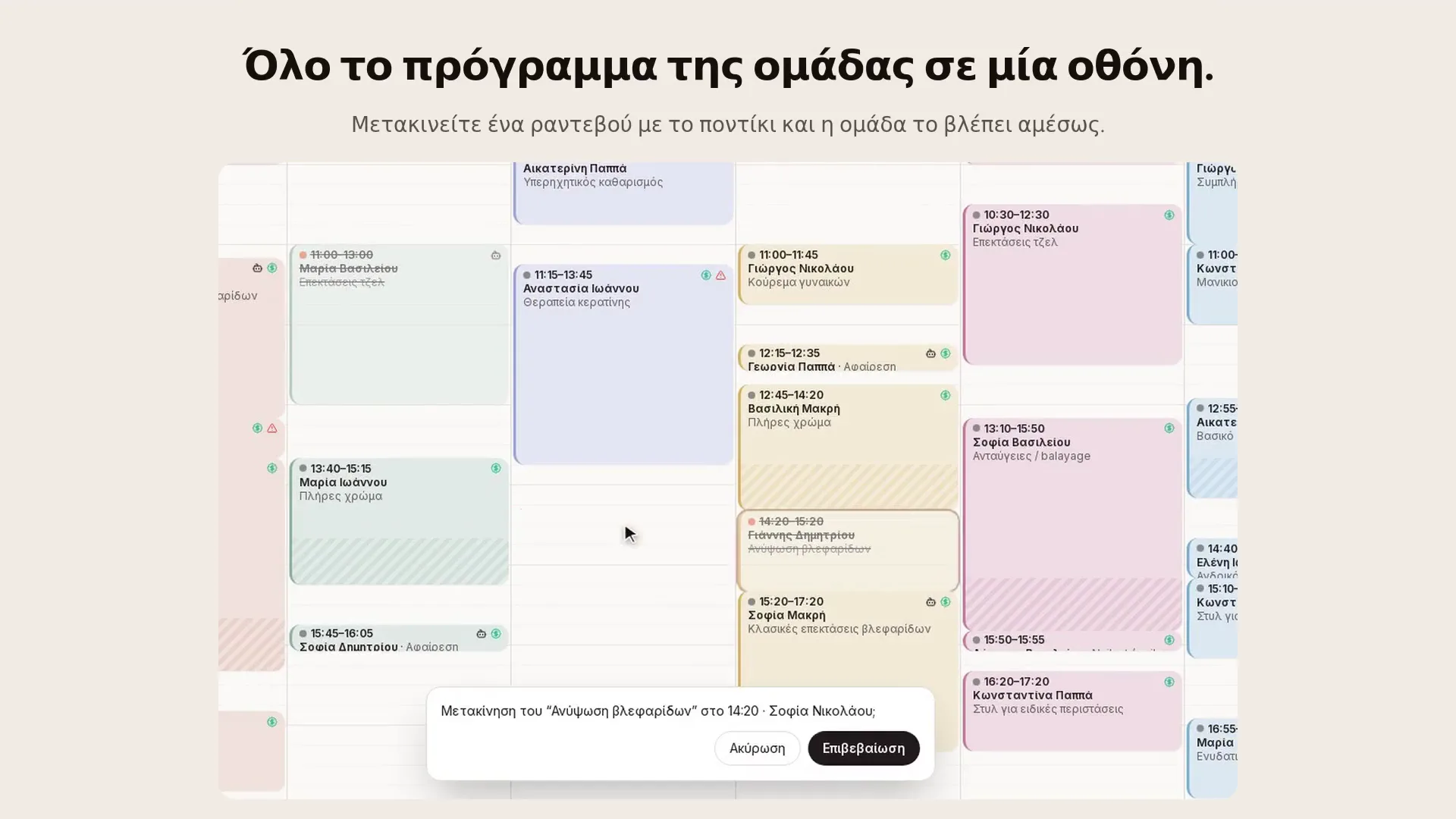Image resolution: width=1456 pixels, height=819 pixels.
Task: Click paid icon on Κωνσταντίνα Παππά 16:20 appointment
Action: pos(1169,682)
